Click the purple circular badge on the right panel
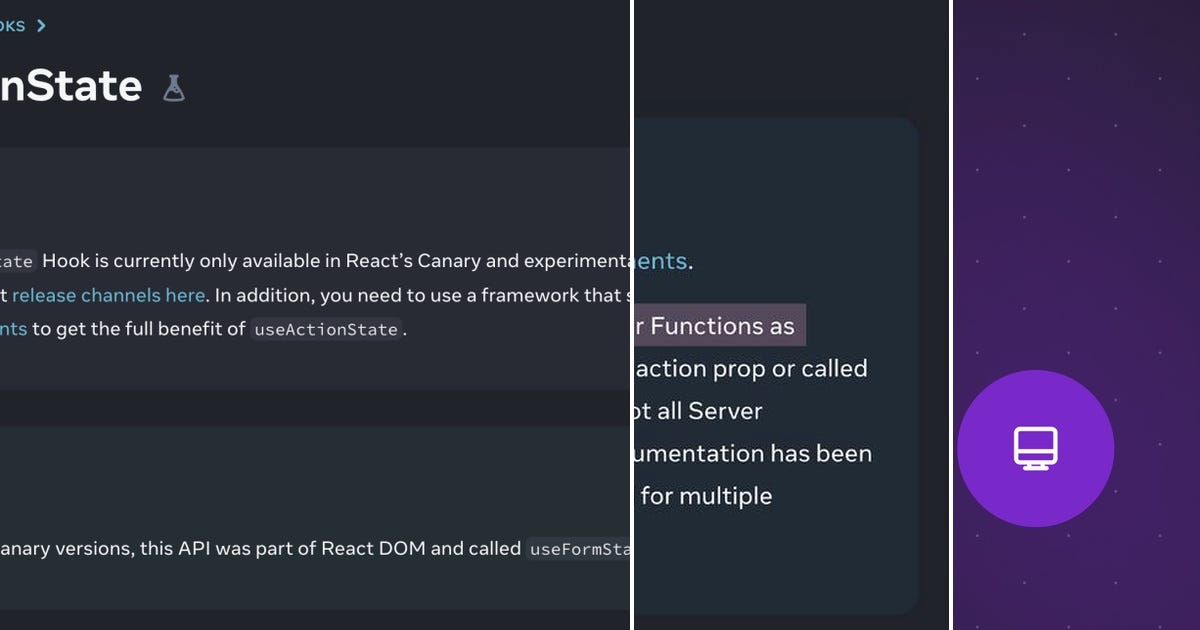 click(x=1035, y=449)
